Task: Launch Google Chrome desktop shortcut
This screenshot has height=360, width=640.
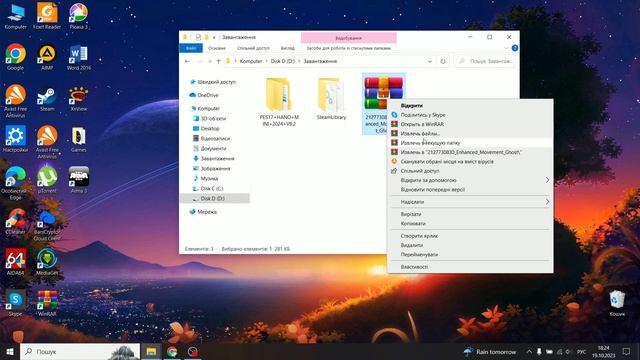Action: coord(16,57)
